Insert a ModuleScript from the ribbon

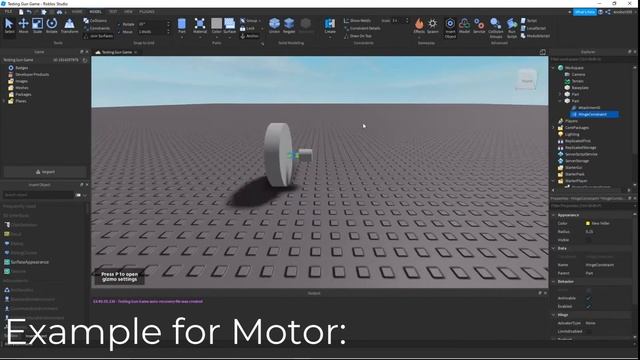tap(535, 36)
